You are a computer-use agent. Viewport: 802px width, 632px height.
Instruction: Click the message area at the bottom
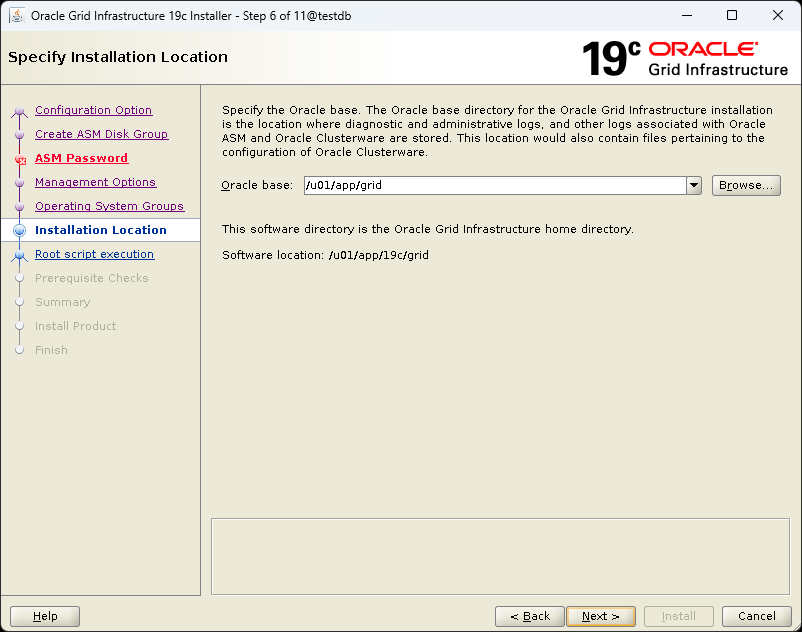(500, 556)
